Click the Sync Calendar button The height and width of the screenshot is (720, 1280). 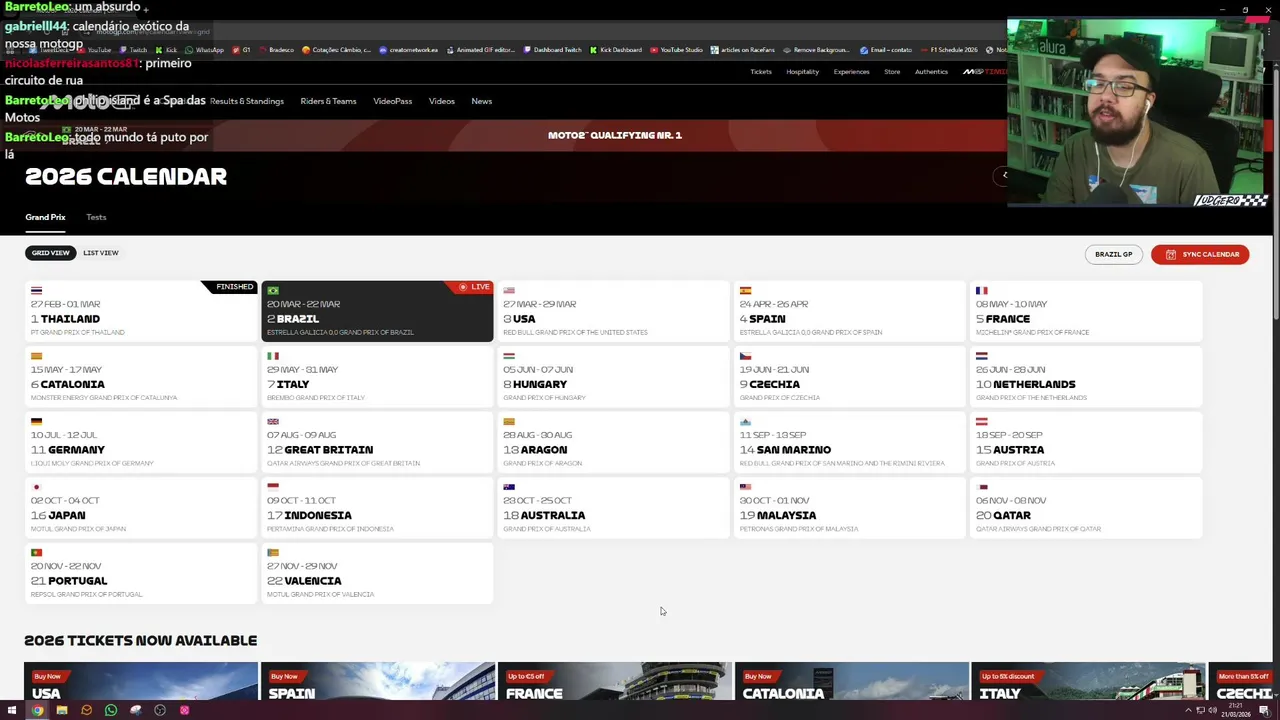[x=1200, y=254]
